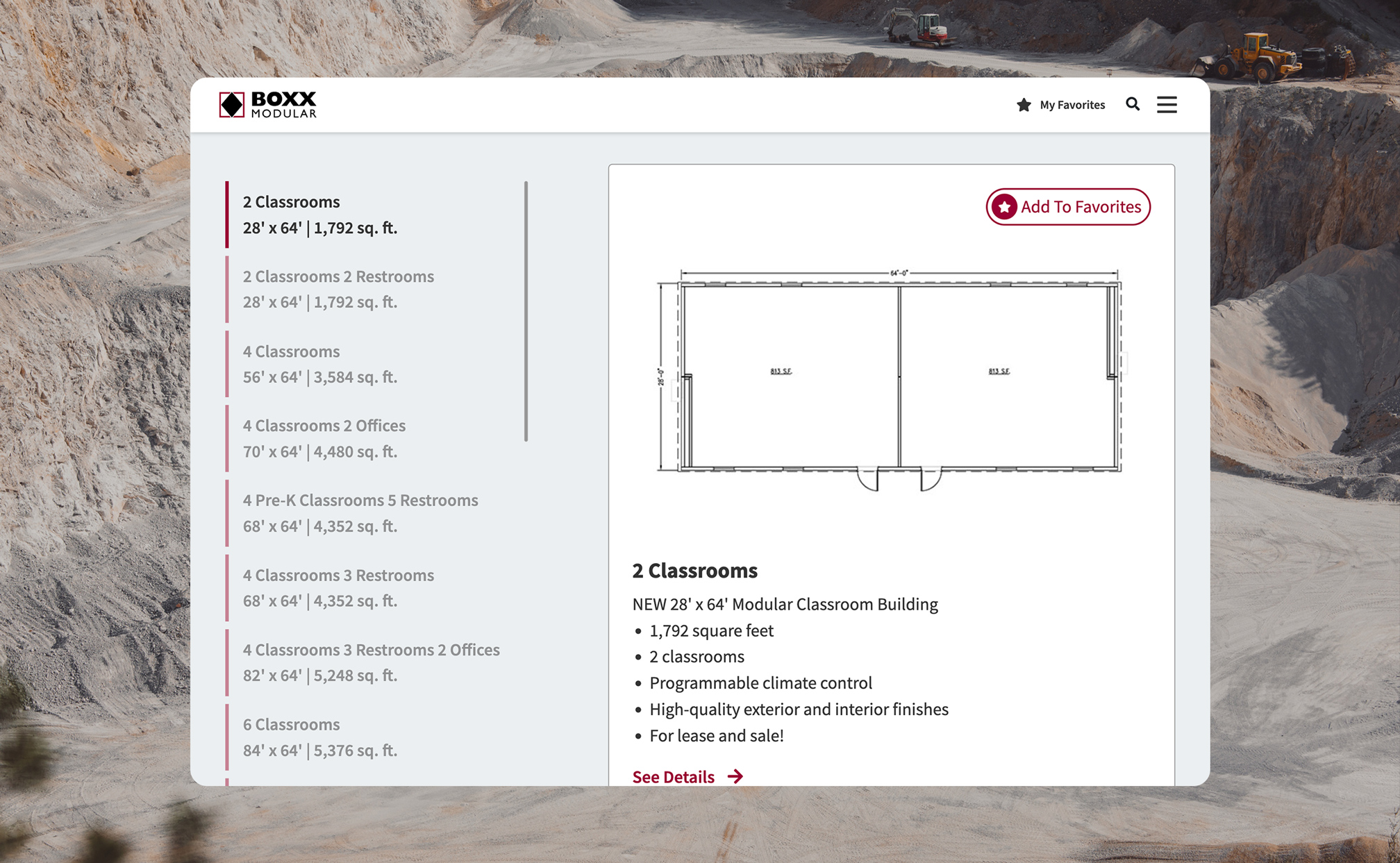Click the See Details arrow icon
1400x863 pixels.
point(735,776)
